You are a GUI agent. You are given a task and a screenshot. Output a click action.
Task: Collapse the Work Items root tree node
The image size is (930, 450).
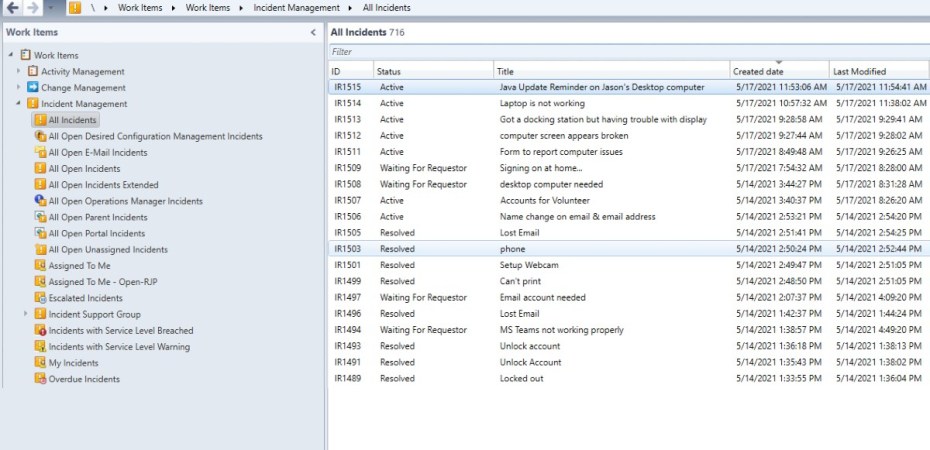[11, 55]
